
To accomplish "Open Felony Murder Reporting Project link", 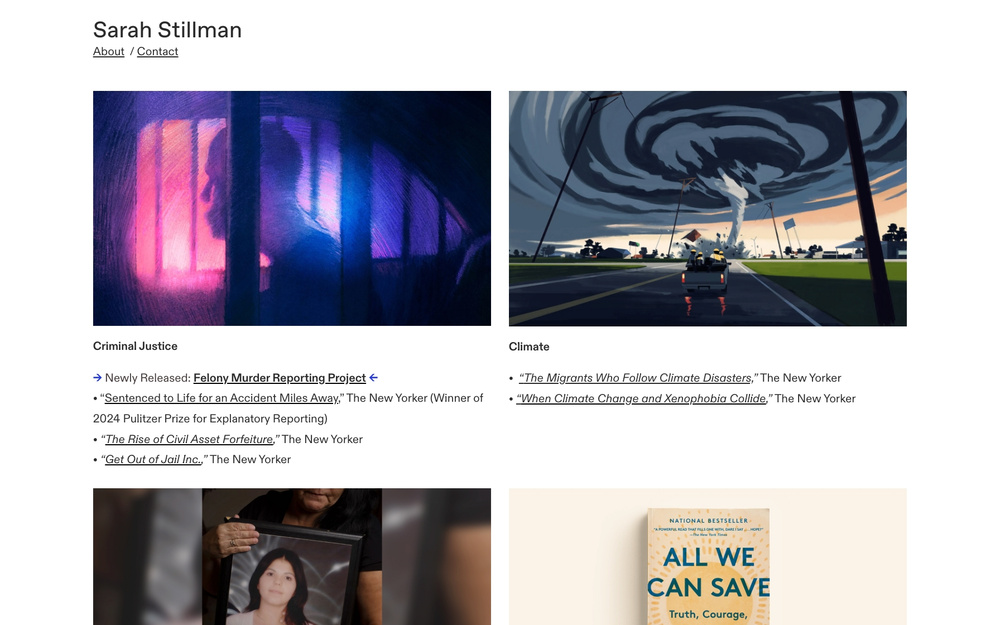I will coord(279,378).
